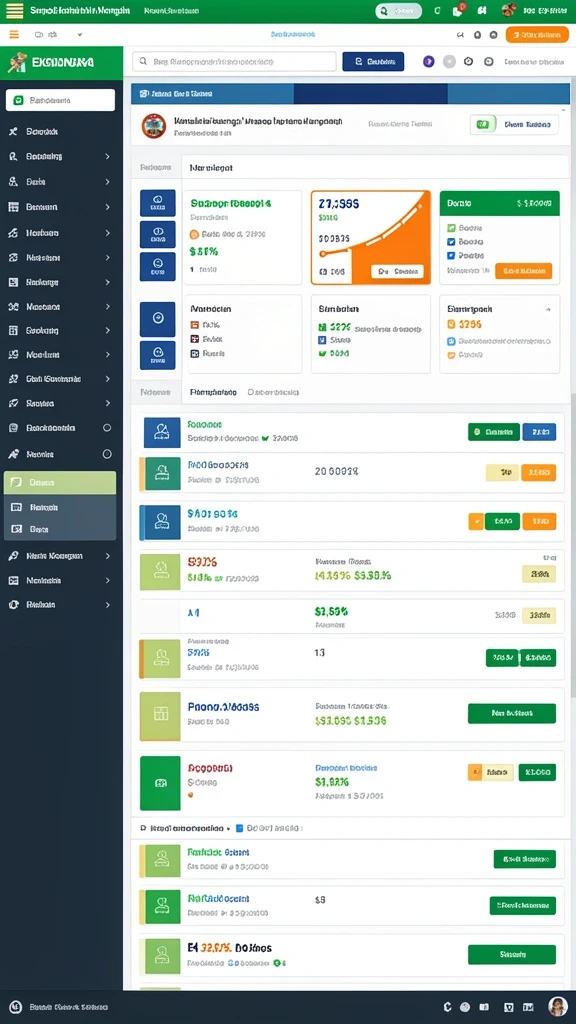
Task: Open the notification icon with the red badge
Action: [x=458, y=10]
